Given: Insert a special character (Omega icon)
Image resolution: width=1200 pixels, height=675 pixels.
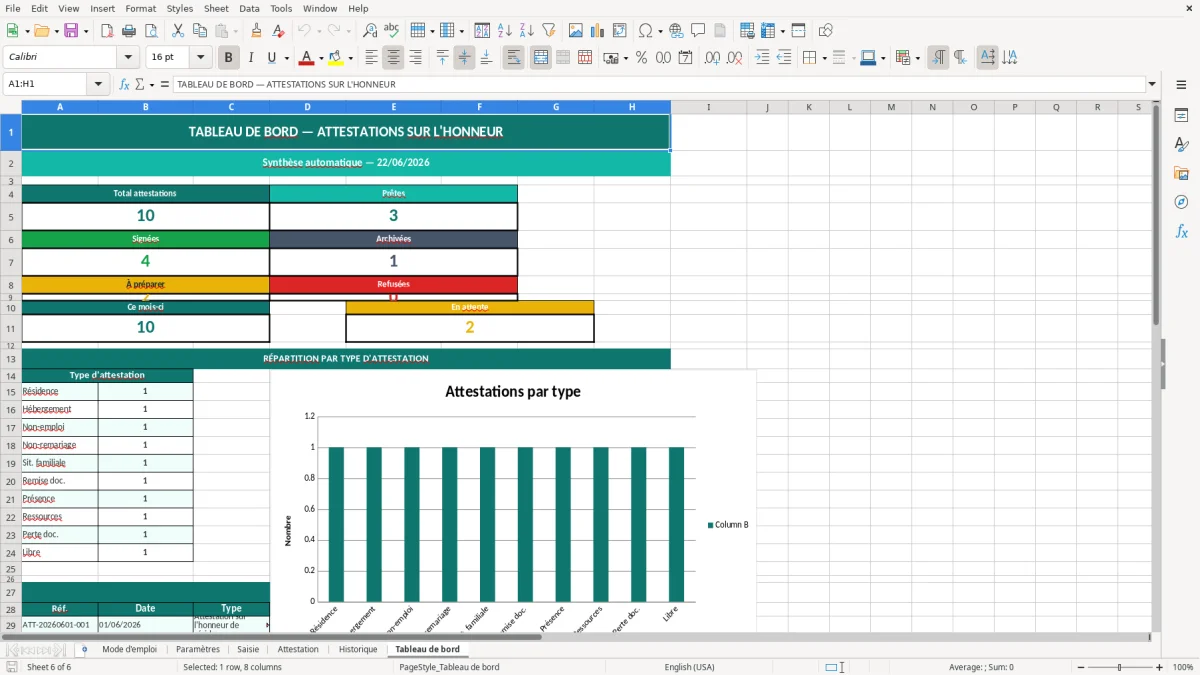Looking at the screenshot, I should (645, 31).
